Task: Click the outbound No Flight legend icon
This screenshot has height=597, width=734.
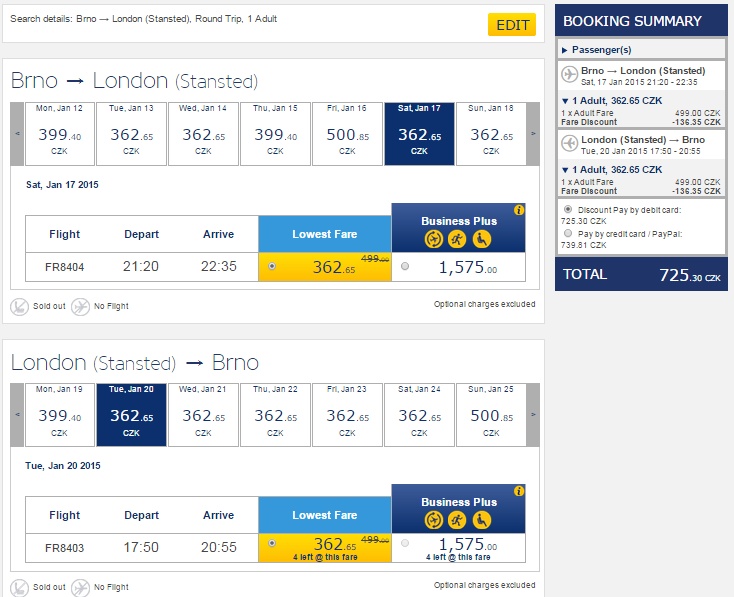Action: pyautogui.click(x=81, y=307)
